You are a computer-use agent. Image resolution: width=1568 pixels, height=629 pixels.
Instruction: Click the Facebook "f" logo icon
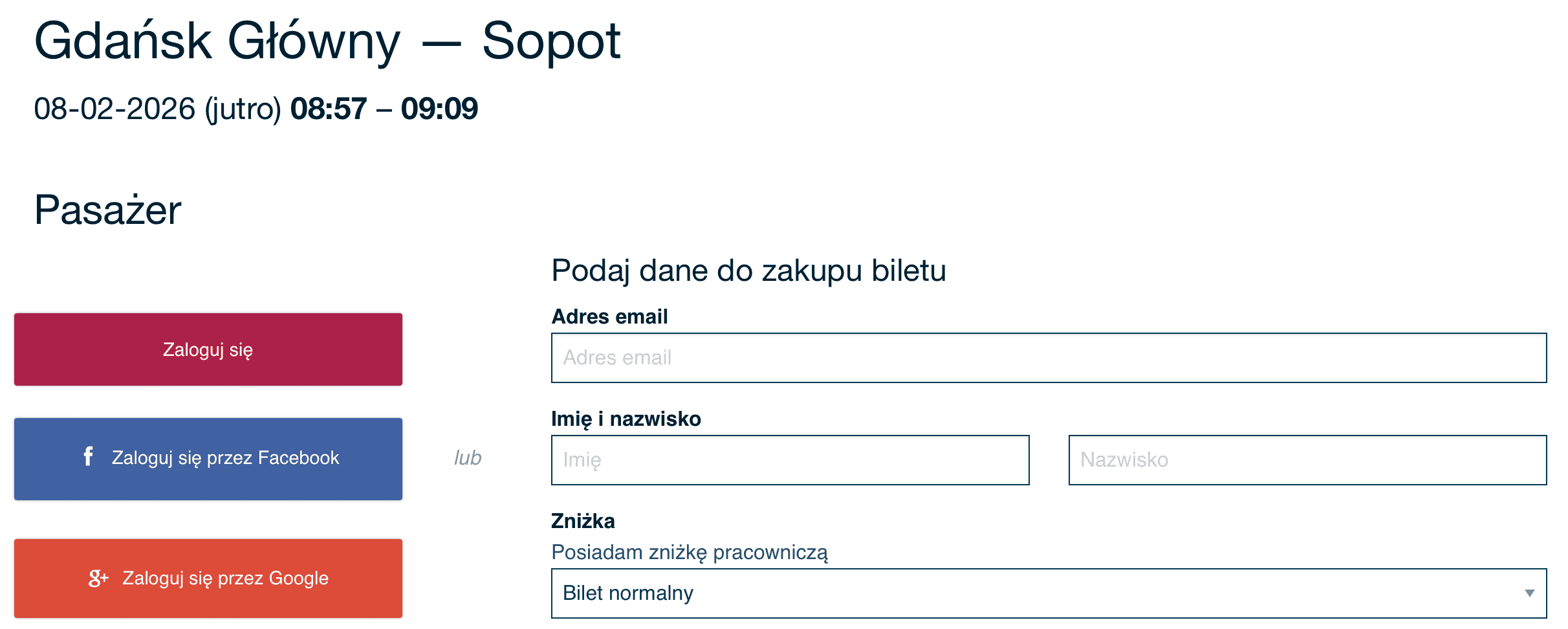coord(89,456)
